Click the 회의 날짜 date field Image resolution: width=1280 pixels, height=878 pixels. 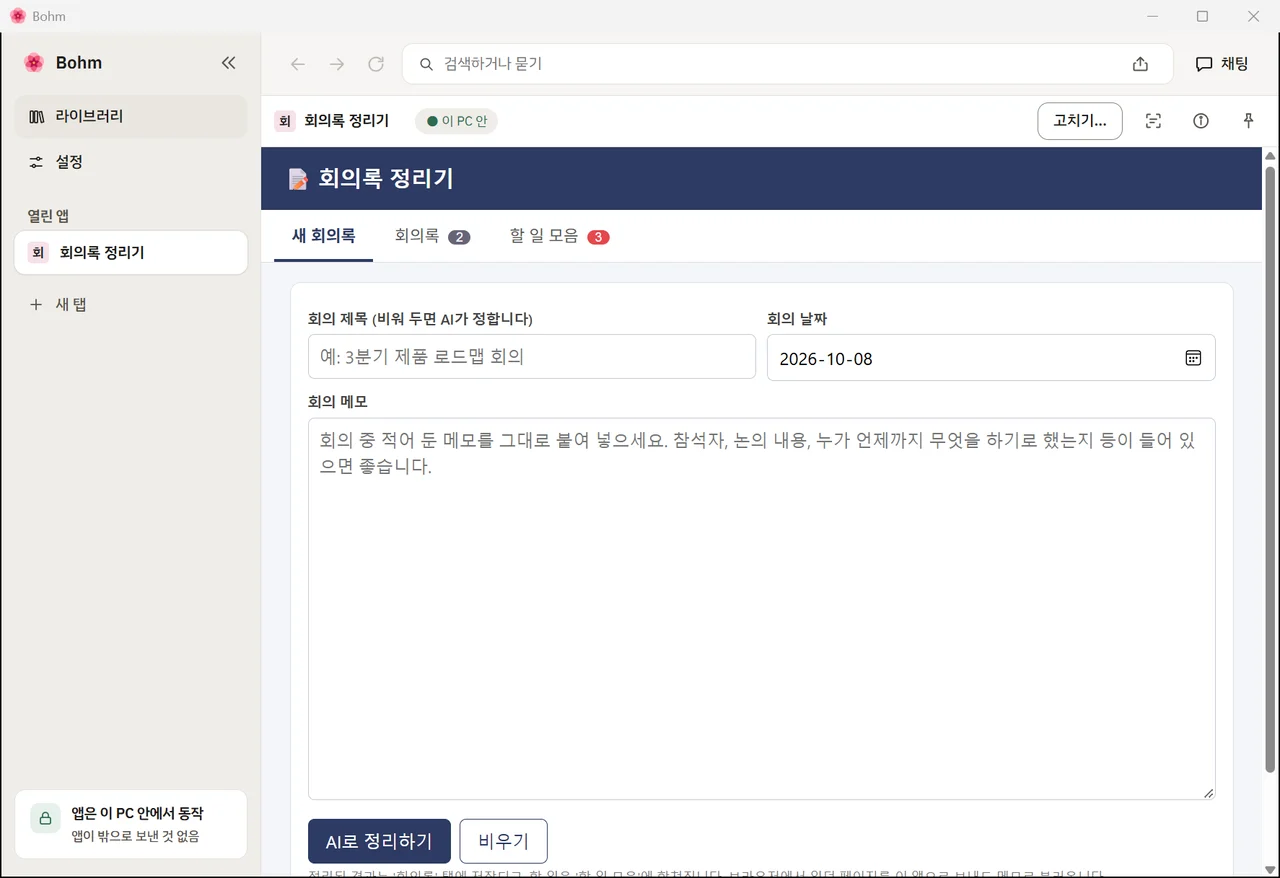click(991, 358)
